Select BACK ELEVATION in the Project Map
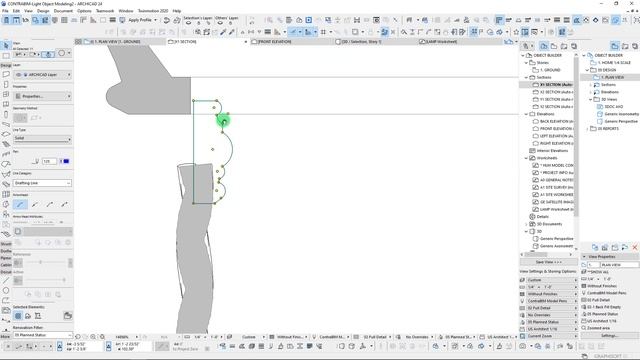The width and height of the screenshot is (640, 360). [553, 122]
